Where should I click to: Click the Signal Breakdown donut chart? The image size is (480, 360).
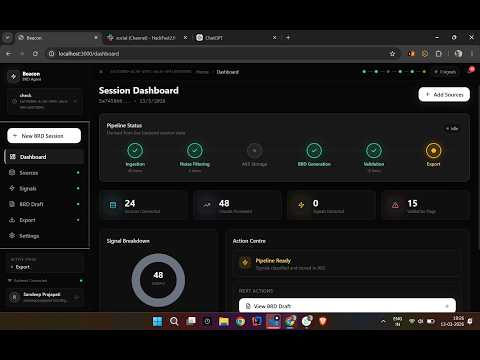[x=158, y=280]
